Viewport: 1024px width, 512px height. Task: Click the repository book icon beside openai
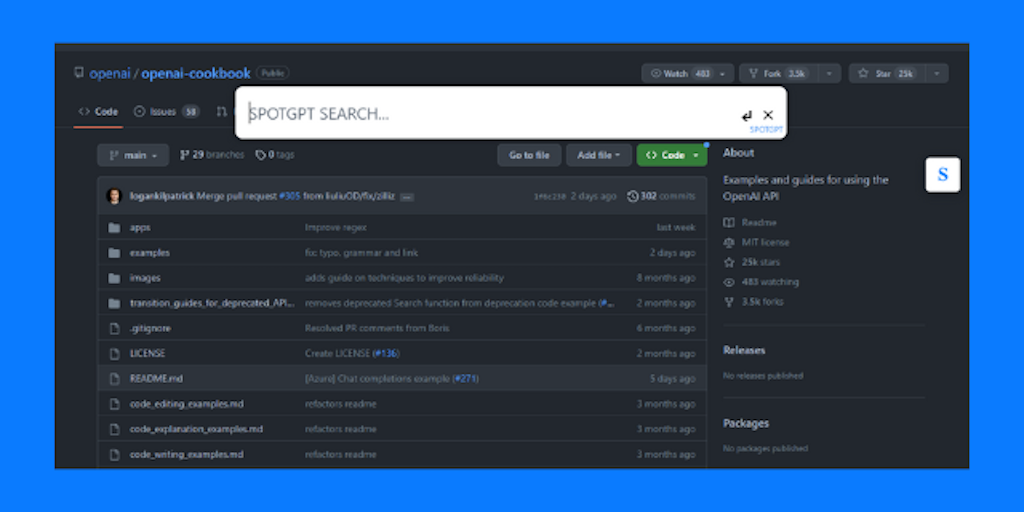(79, 72)
